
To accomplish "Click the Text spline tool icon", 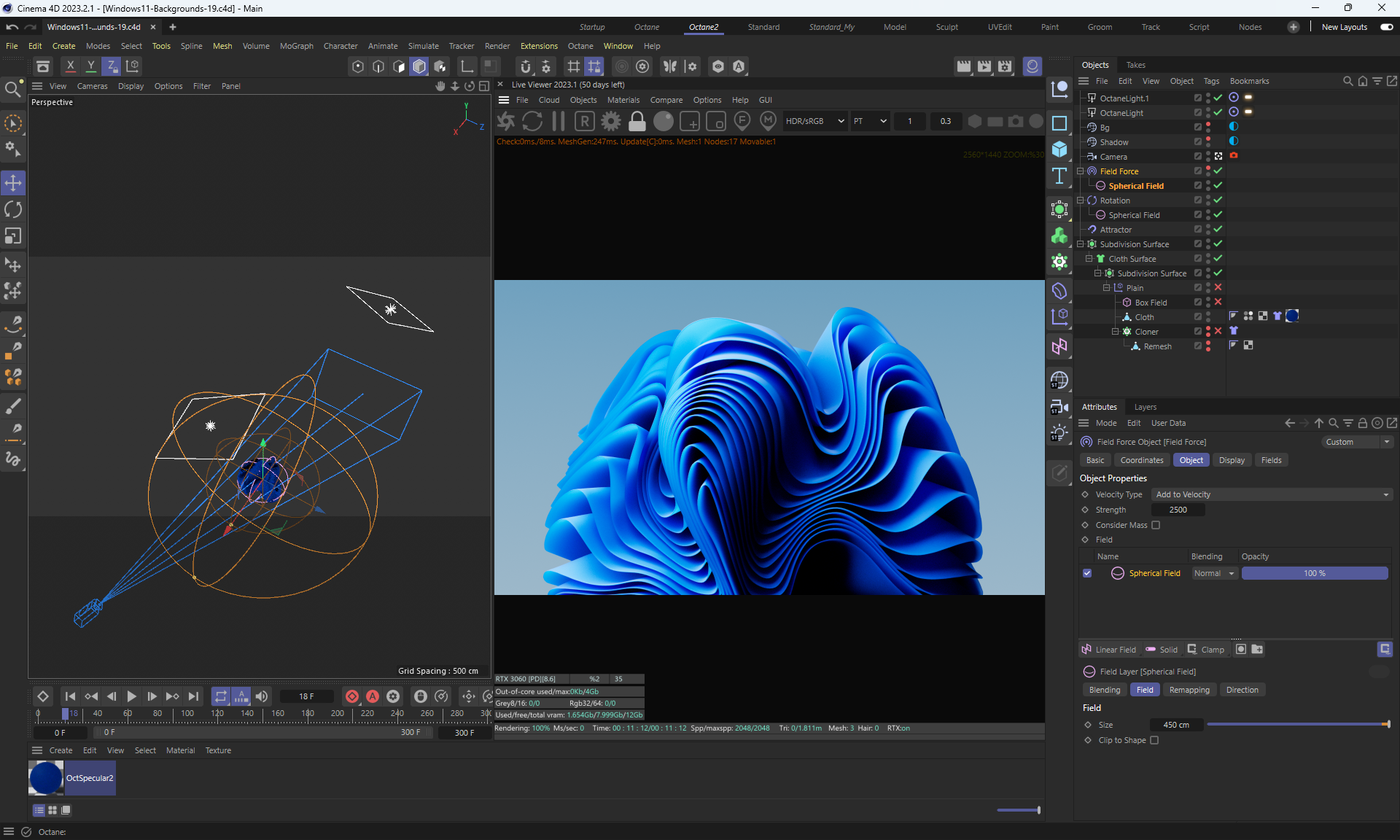I will click(x=1059, y=176).
